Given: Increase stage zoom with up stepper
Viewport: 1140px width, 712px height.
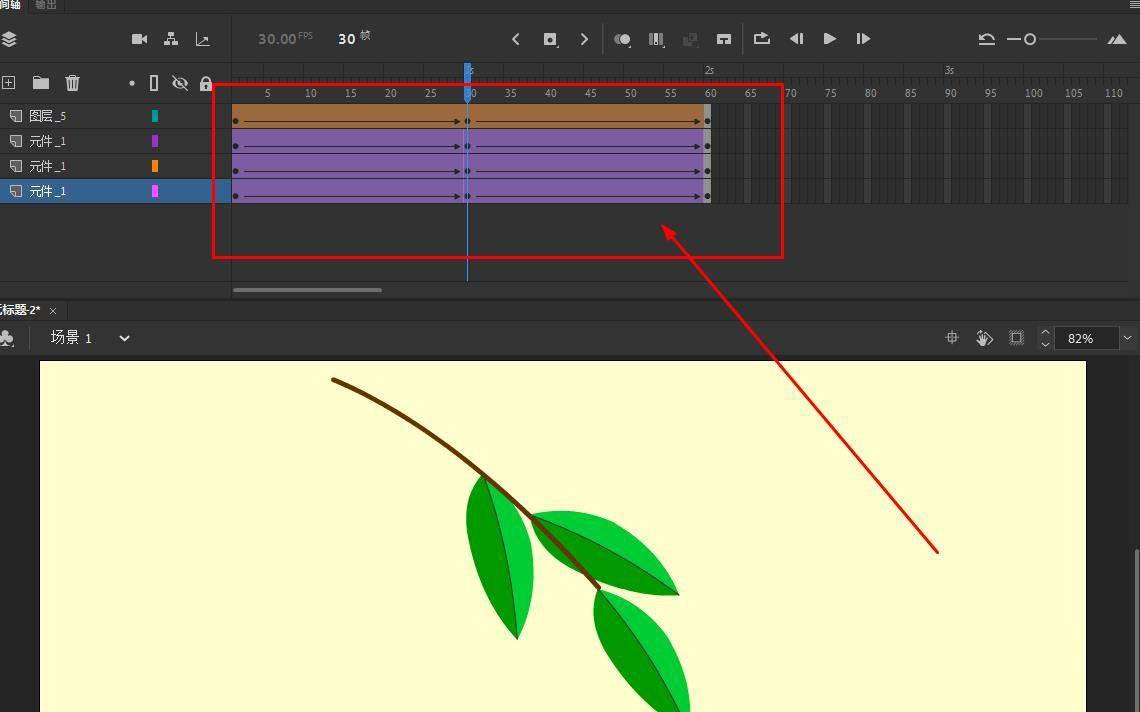Looking at the screenshot, I should 1045,332.
